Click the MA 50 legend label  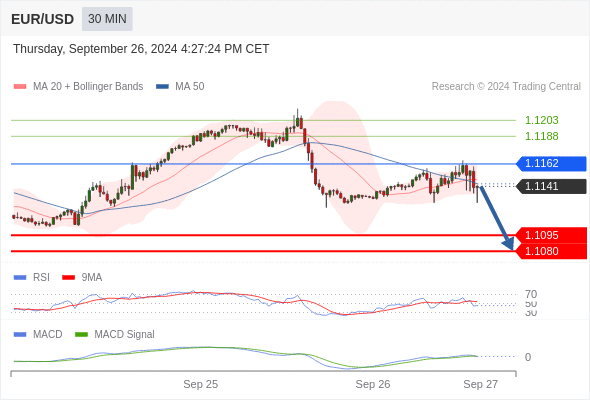[x=190, y=87]
